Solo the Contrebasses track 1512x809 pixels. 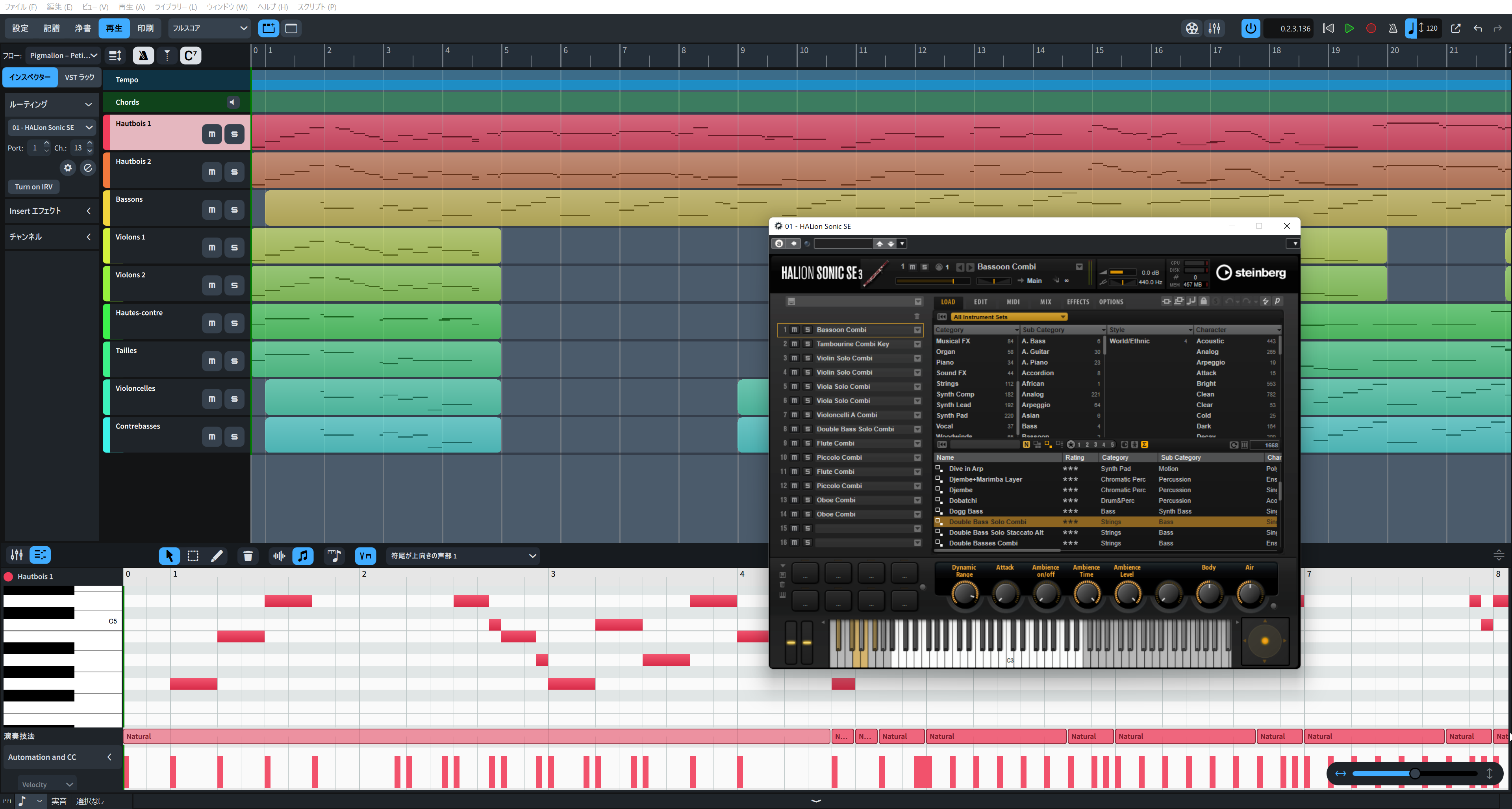[234, 436]
